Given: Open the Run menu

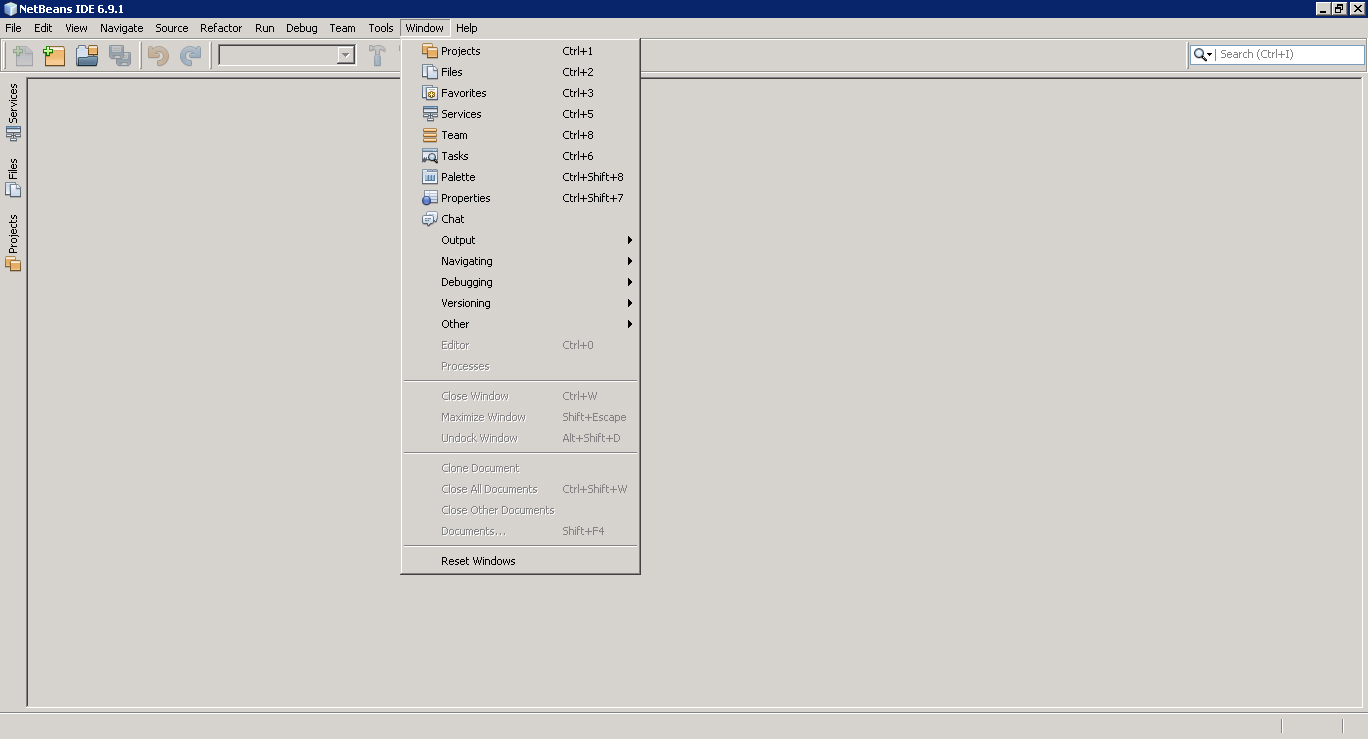Looking at the screenshot, I should pyautogui.click(x=264, y=28).
